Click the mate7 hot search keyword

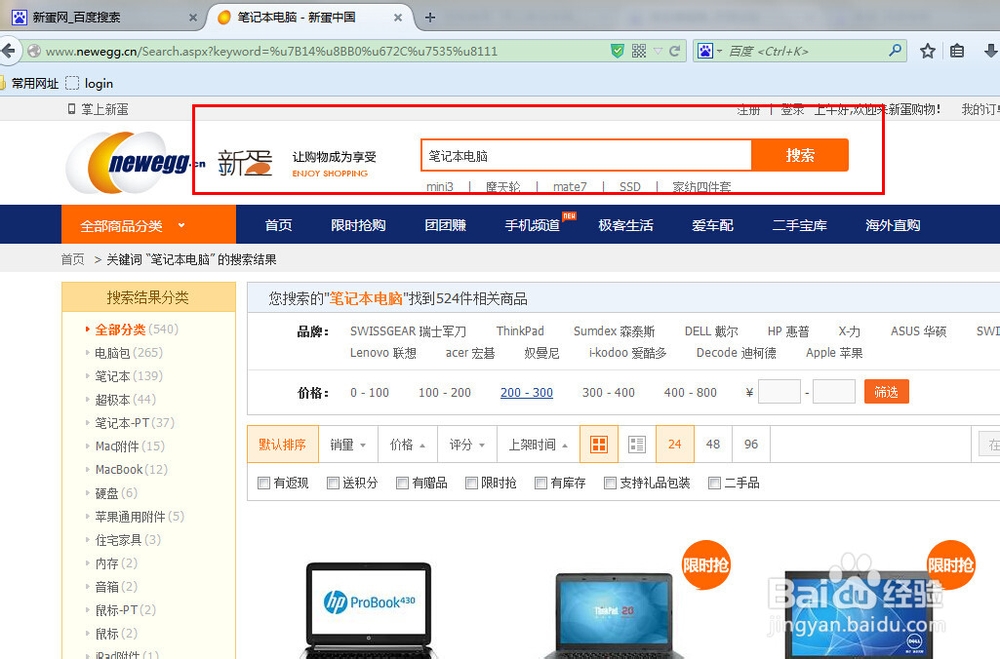coord(570,187)
